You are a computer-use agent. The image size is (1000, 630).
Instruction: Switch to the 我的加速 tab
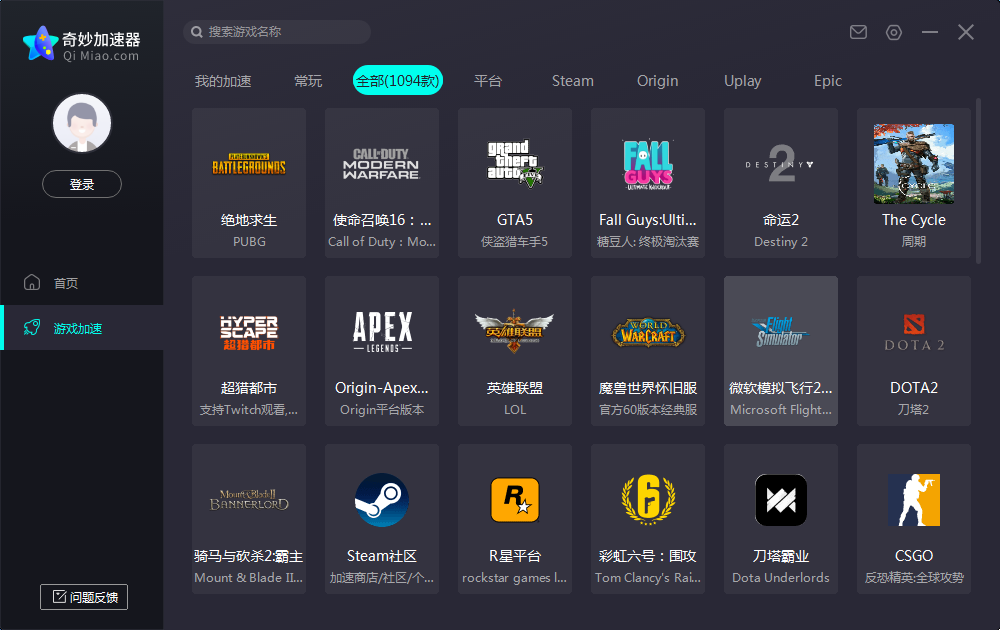coord(223,81)
